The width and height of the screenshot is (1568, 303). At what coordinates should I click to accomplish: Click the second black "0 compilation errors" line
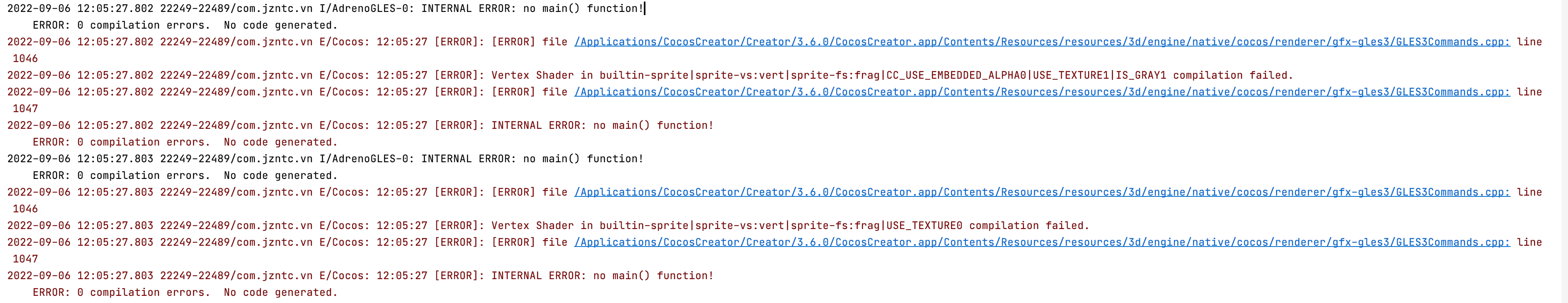(x=185, y=176)
